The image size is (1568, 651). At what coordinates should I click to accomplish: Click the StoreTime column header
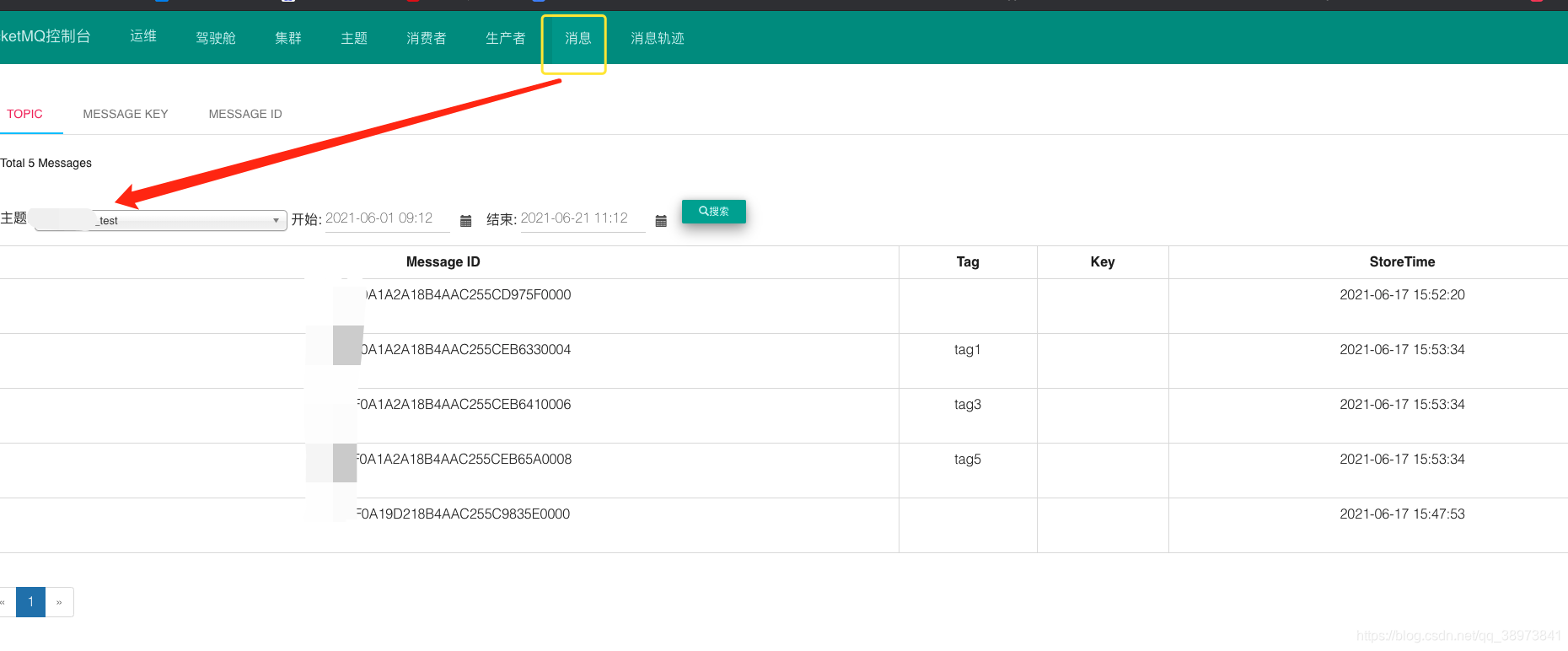1403,262
